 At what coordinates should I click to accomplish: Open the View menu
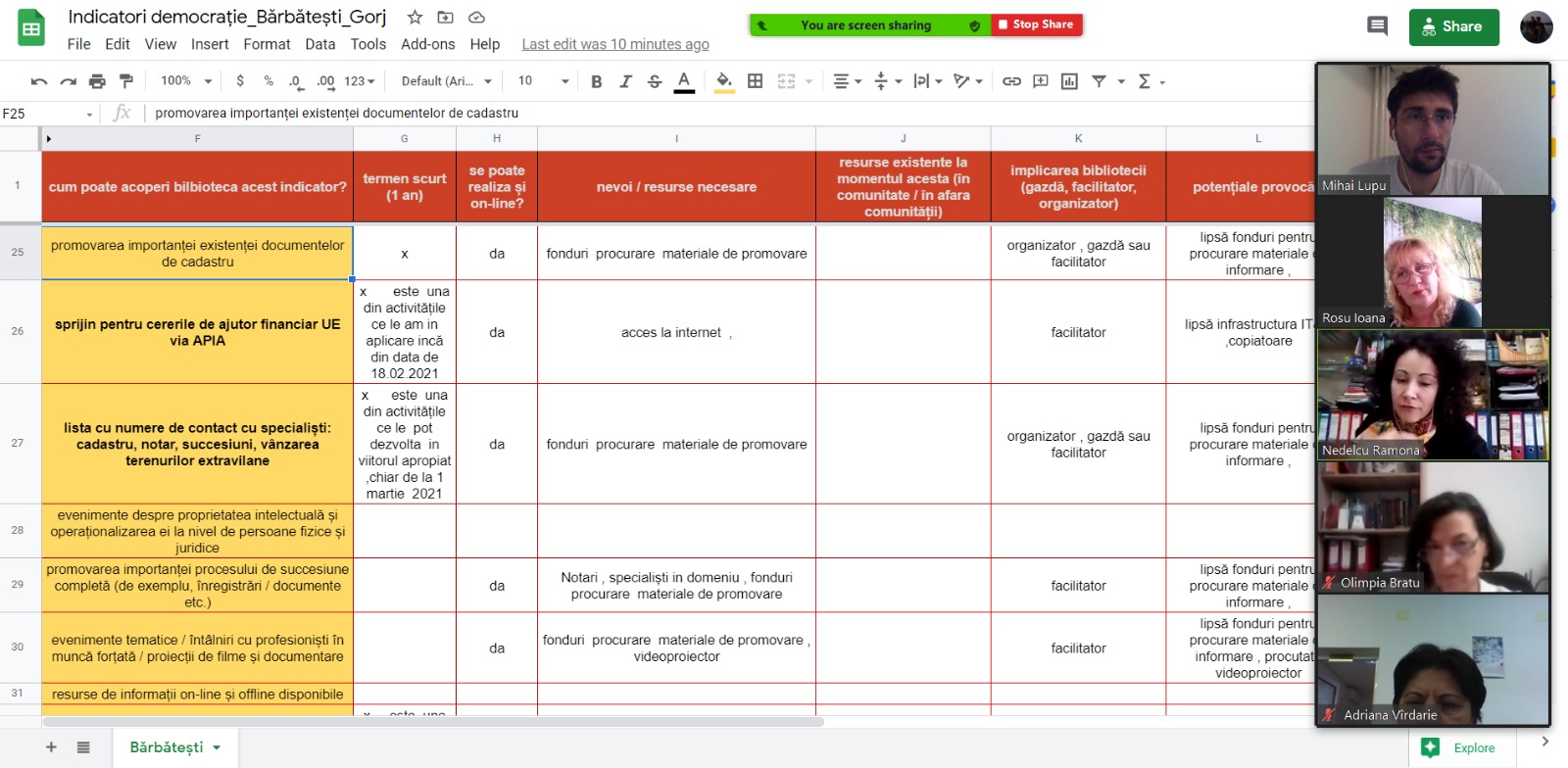(161, 44)
